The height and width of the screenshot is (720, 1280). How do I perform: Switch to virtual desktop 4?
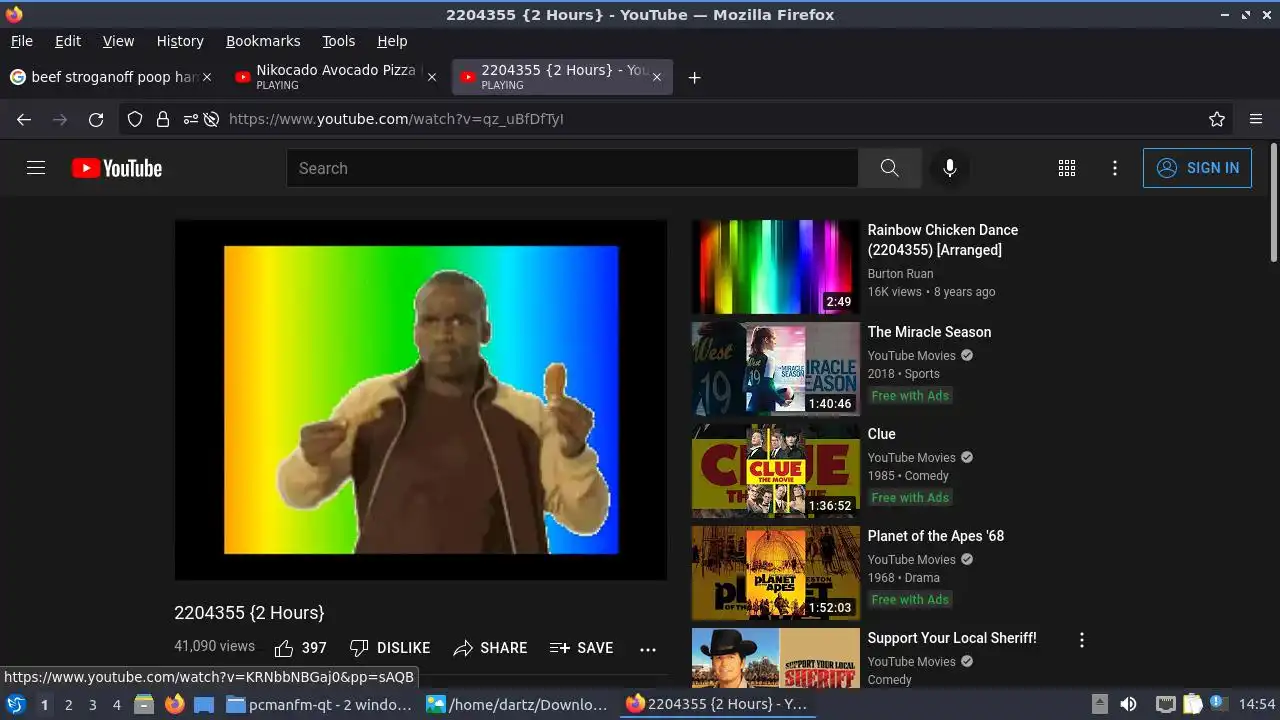(116, 704)
